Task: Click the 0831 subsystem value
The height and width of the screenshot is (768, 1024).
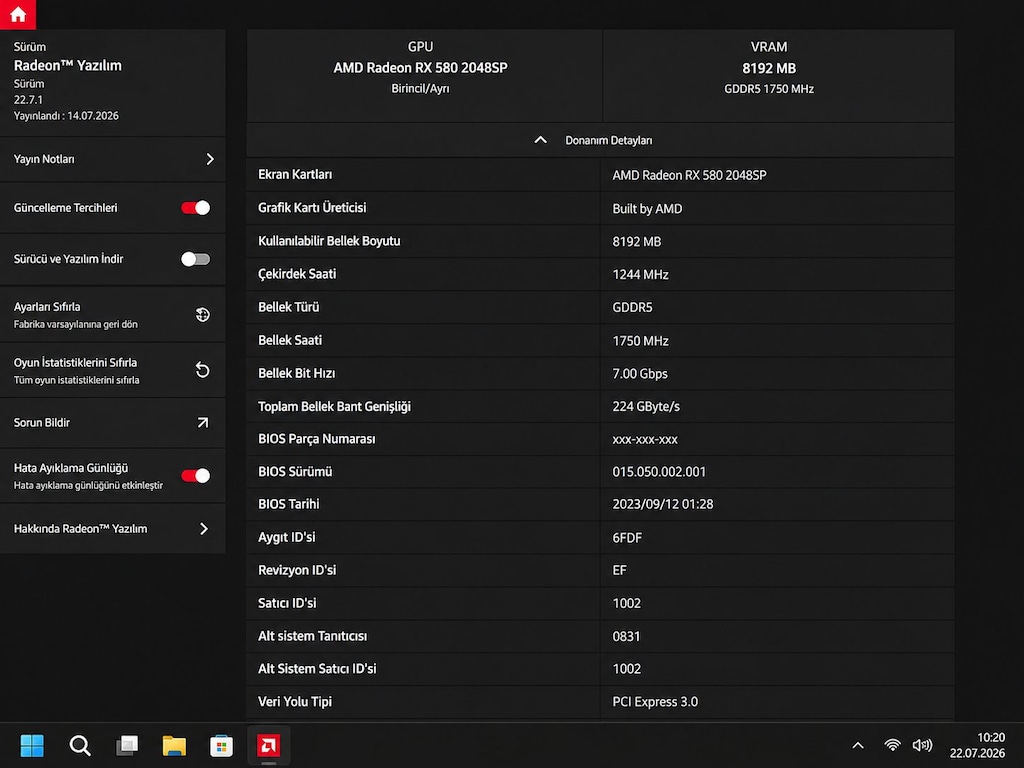Action: [626, 636]
